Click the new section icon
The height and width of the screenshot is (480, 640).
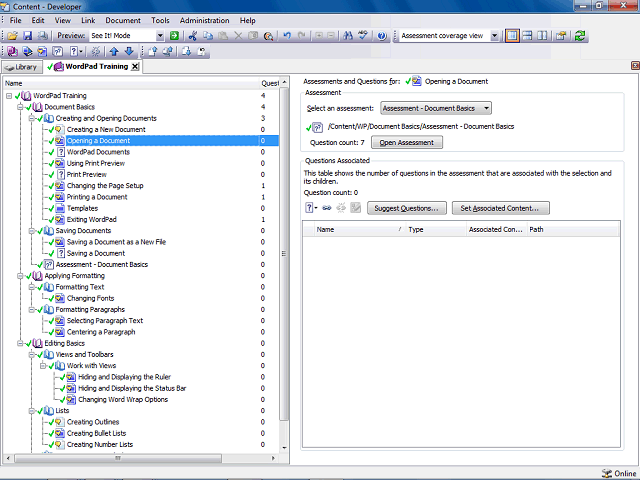click(27, 51)
